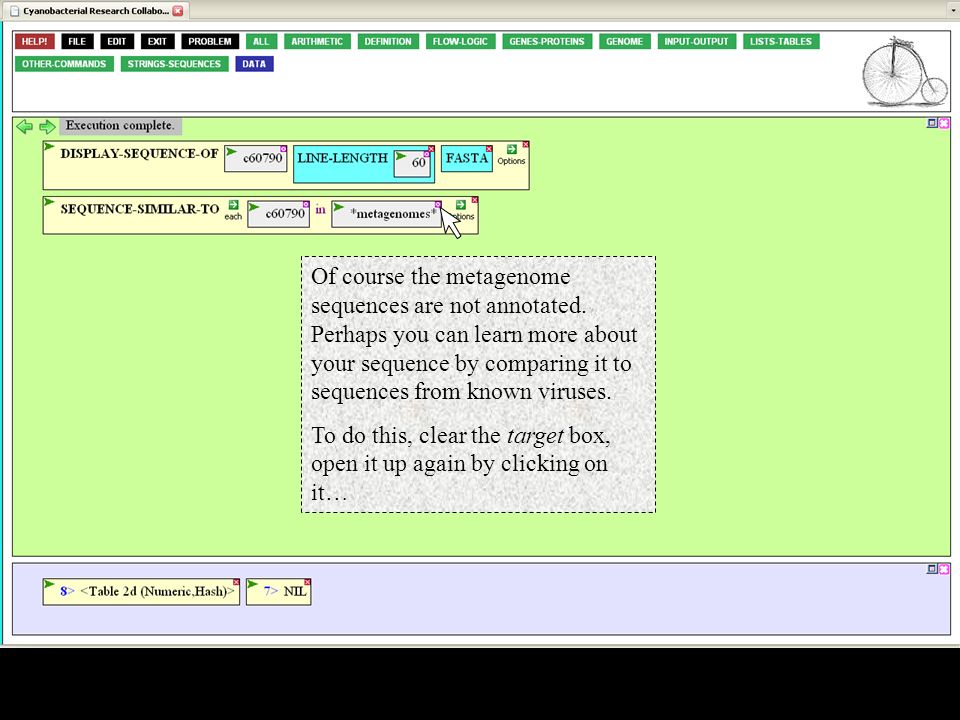Clear the *metagenomes* target box
This screenshot has width=960, height=720.
438,204
